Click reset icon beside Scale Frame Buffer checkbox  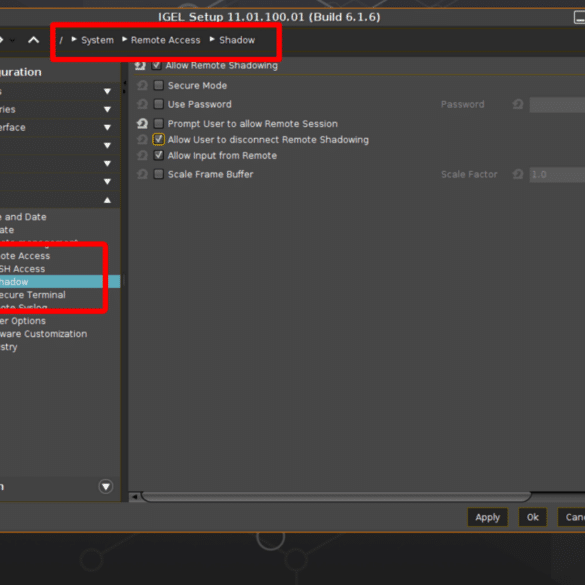pyautogui.click(x=142, y=174)
